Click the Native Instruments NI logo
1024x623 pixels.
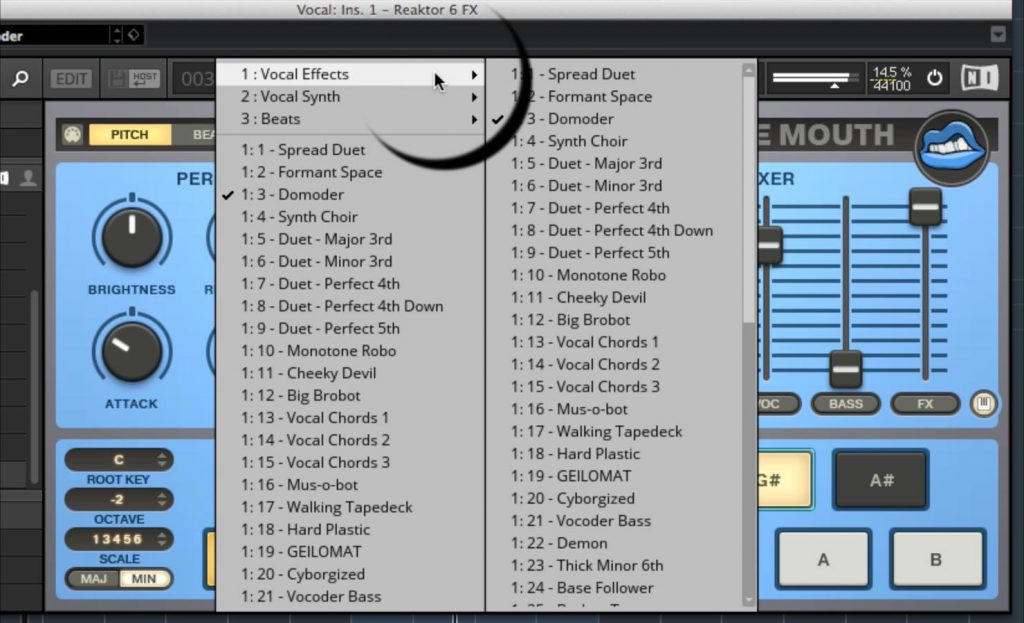click(x=979, y=78)
